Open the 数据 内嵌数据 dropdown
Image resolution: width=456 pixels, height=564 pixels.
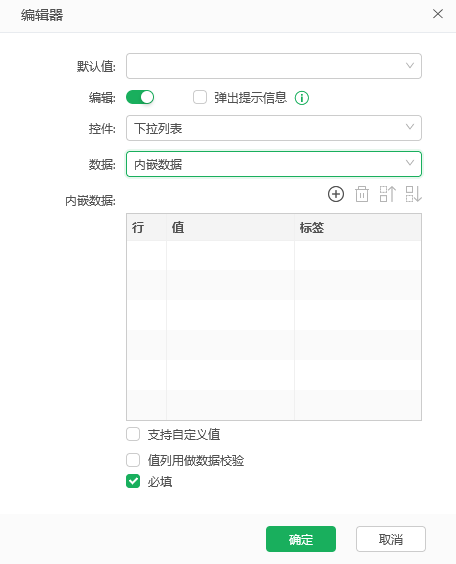pyautogui.click(x=274, y=164)
